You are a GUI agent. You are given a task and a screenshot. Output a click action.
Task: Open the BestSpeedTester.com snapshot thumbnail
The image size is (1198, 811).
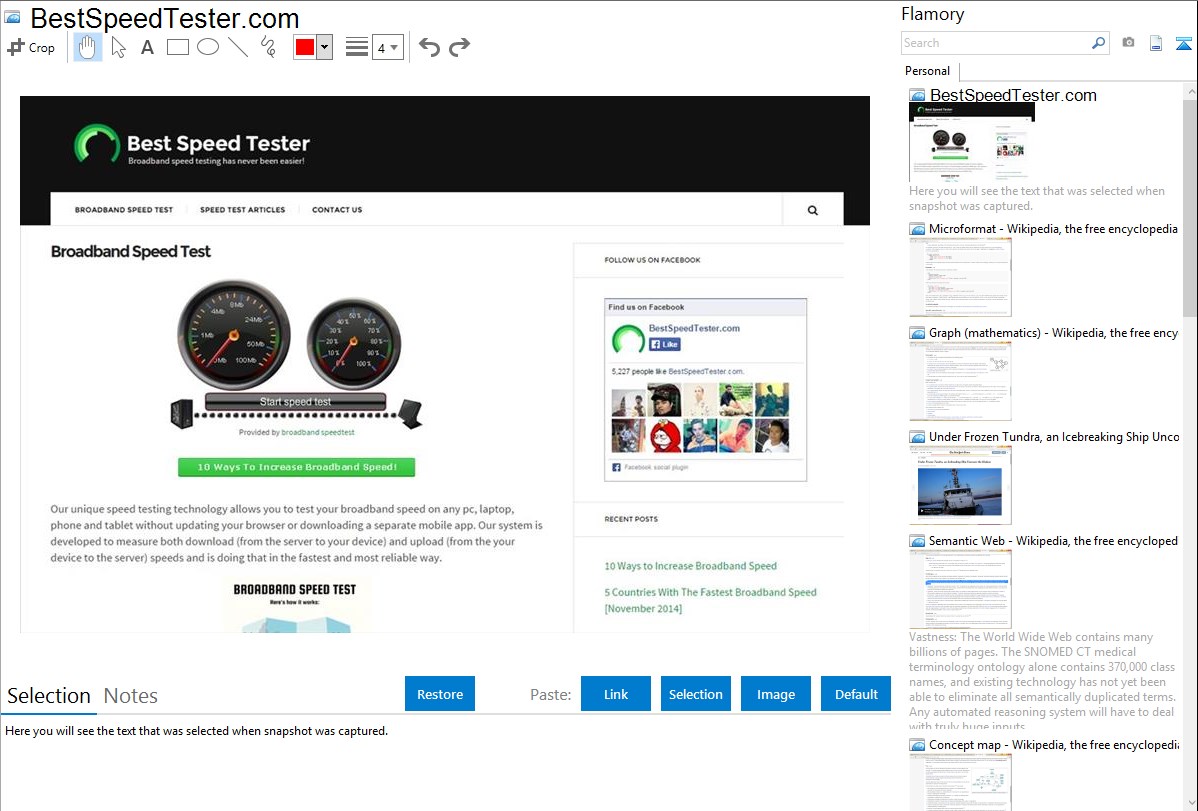[972, 143]
